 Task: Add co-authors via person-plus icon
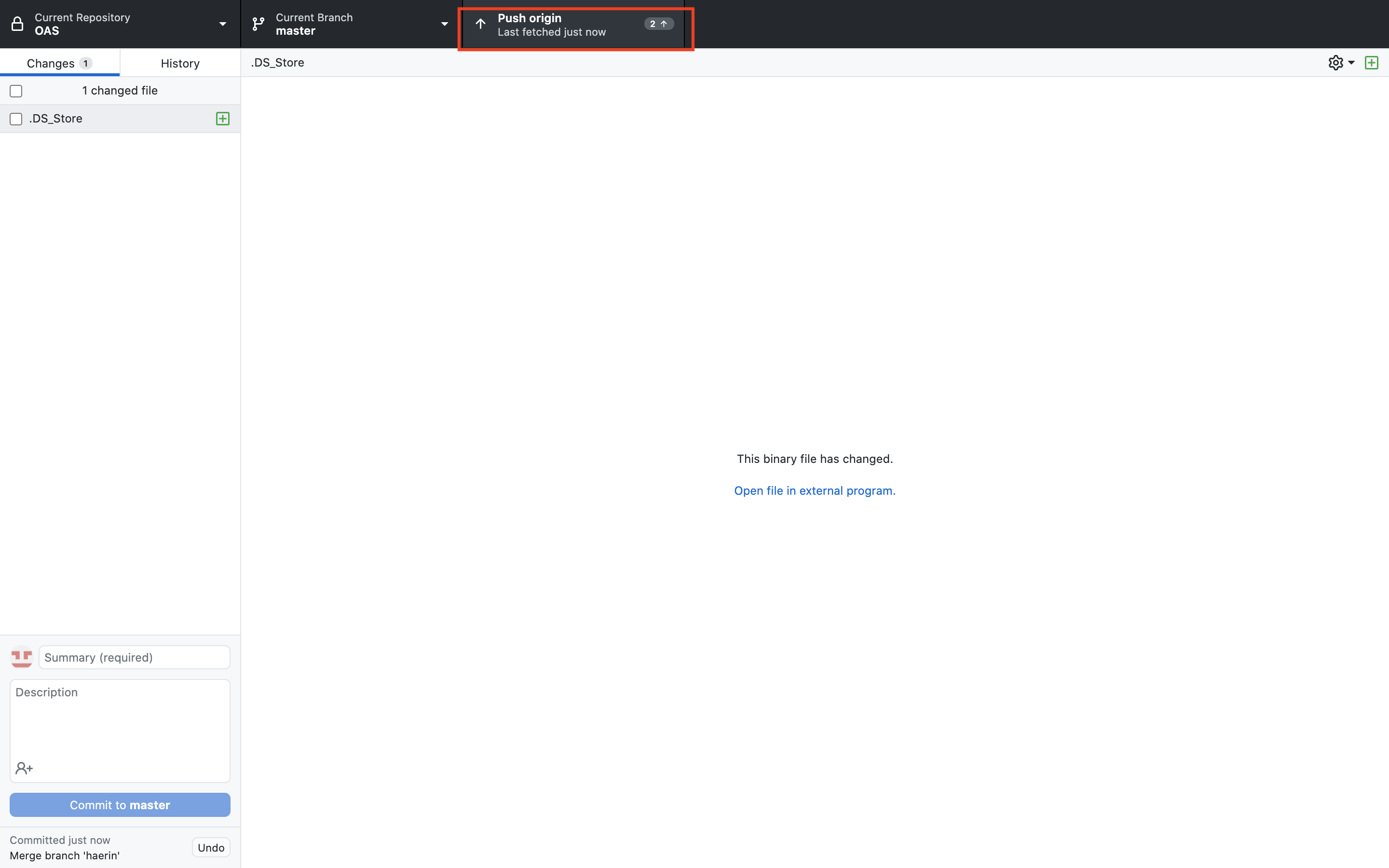24,768
